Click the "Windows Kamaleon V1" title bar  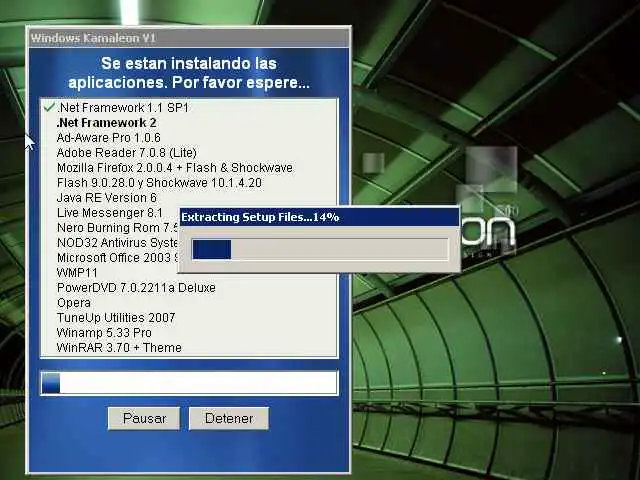coord(189,38)
